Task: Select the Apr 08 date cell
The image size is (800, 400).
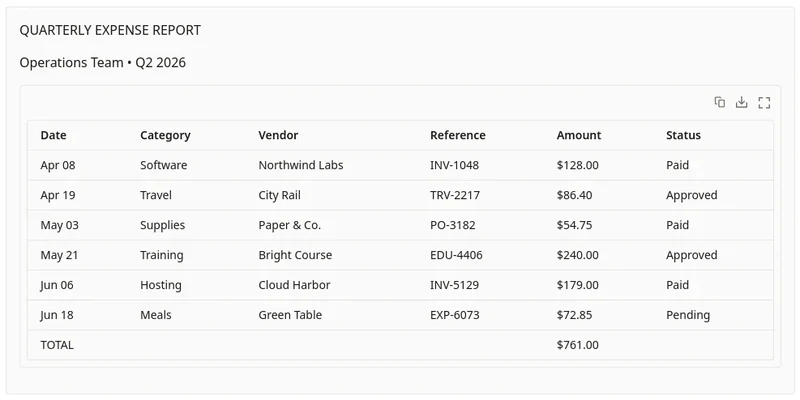Action: tap(58, 165)
